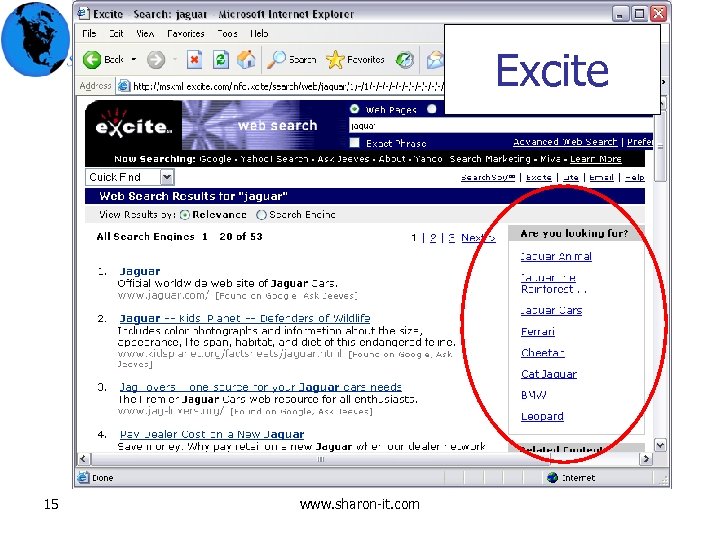
Task: Open the SearchSpy link
Action: point(488,177)
